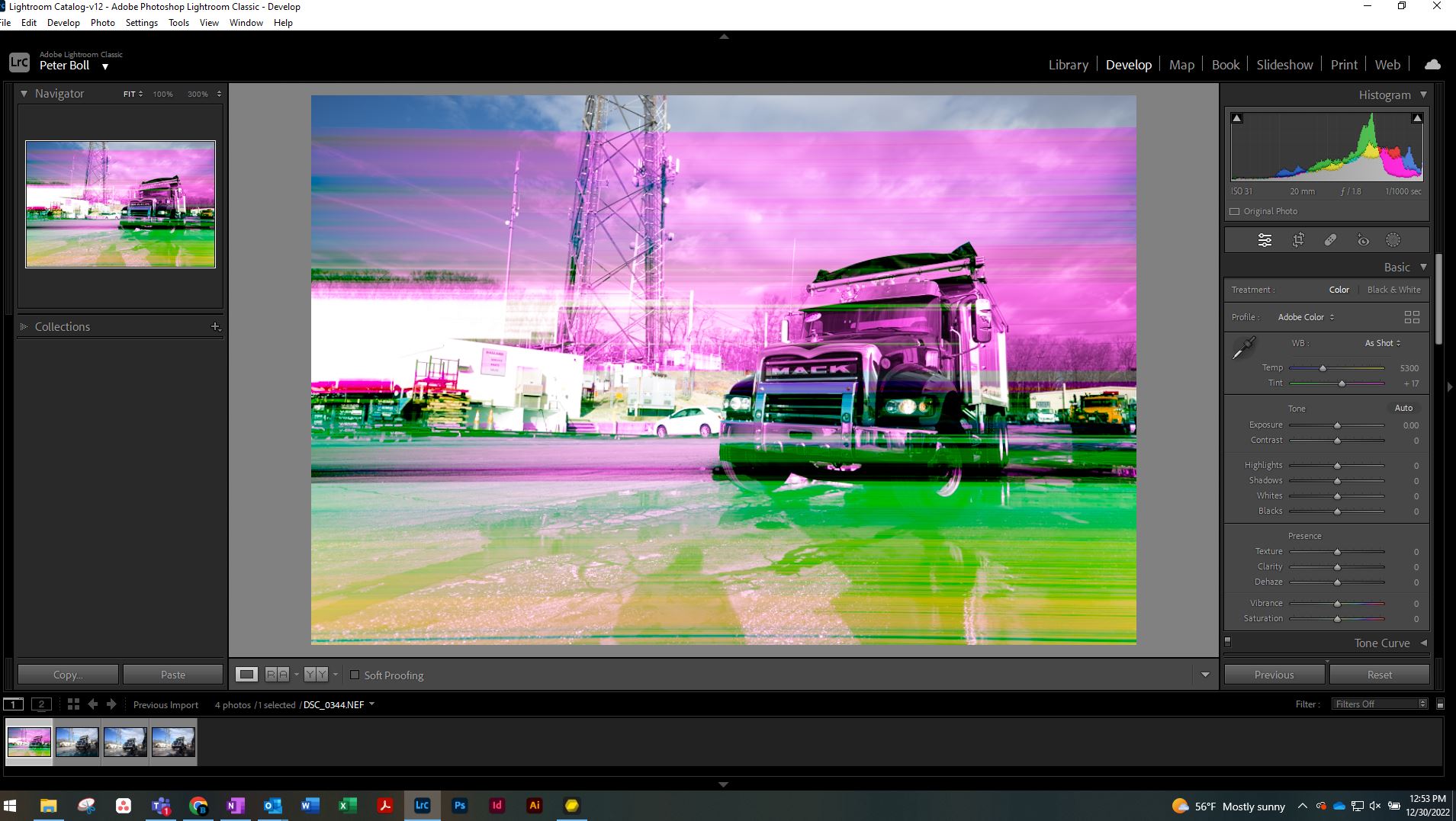Image resolution: width=1456 pixels, height=821 pixels.
Task: Open the Photo menu
Action: pyautogui.click(x=102, y=22)
